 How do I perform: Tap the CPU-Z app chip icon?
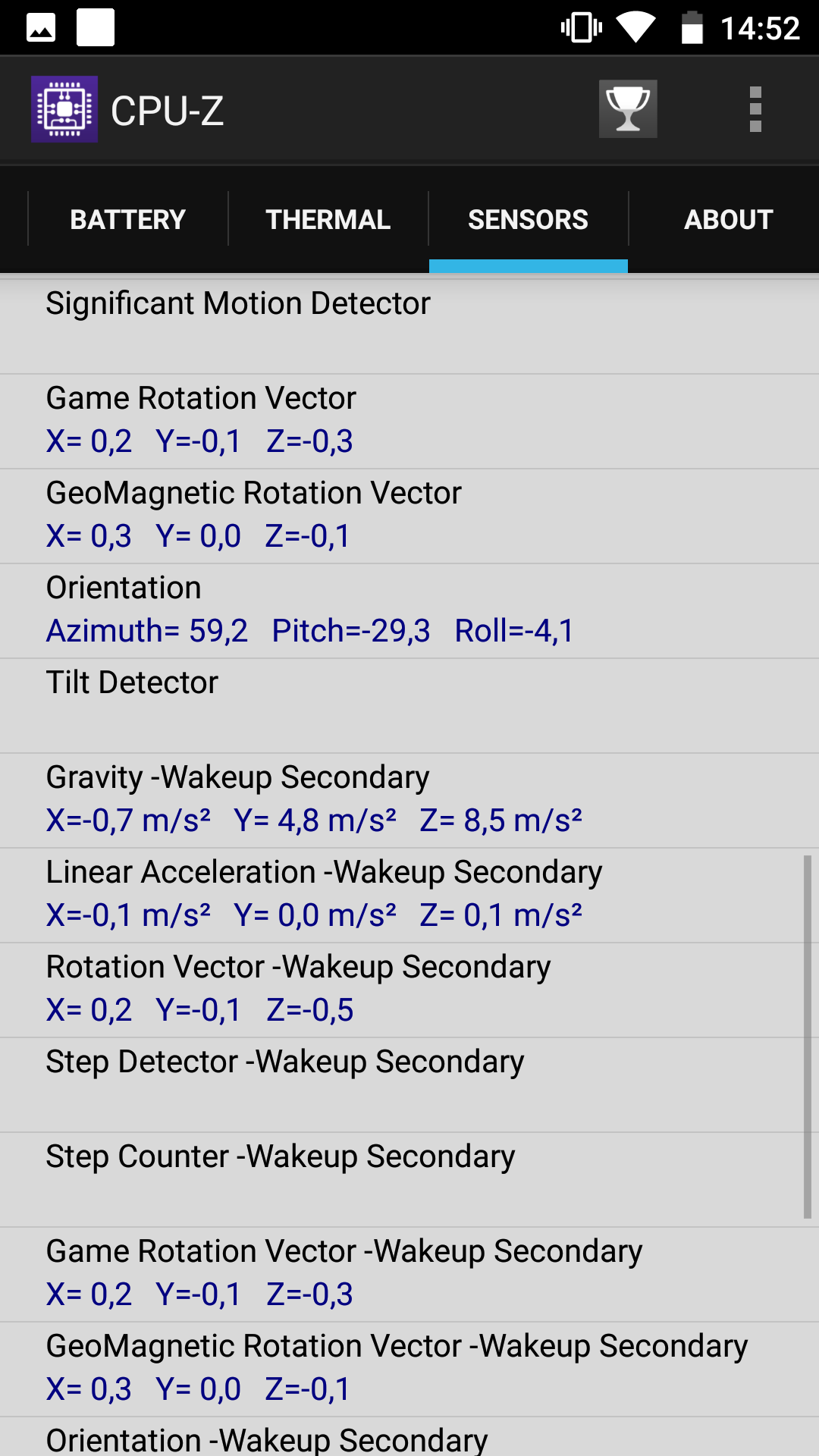pos(64,109)
